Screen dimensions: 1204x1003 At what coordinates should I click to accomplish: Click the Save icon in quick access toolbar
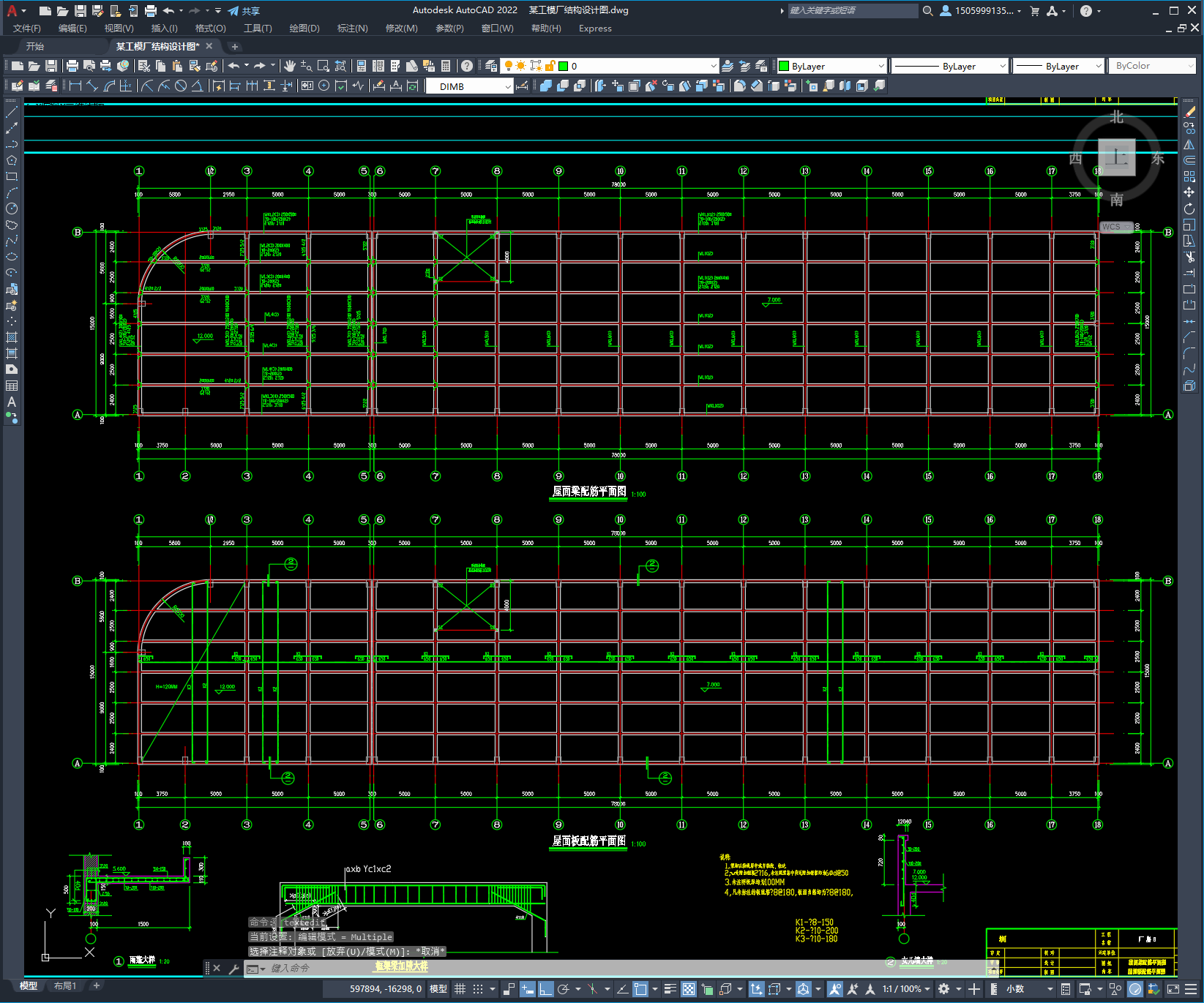81,11
